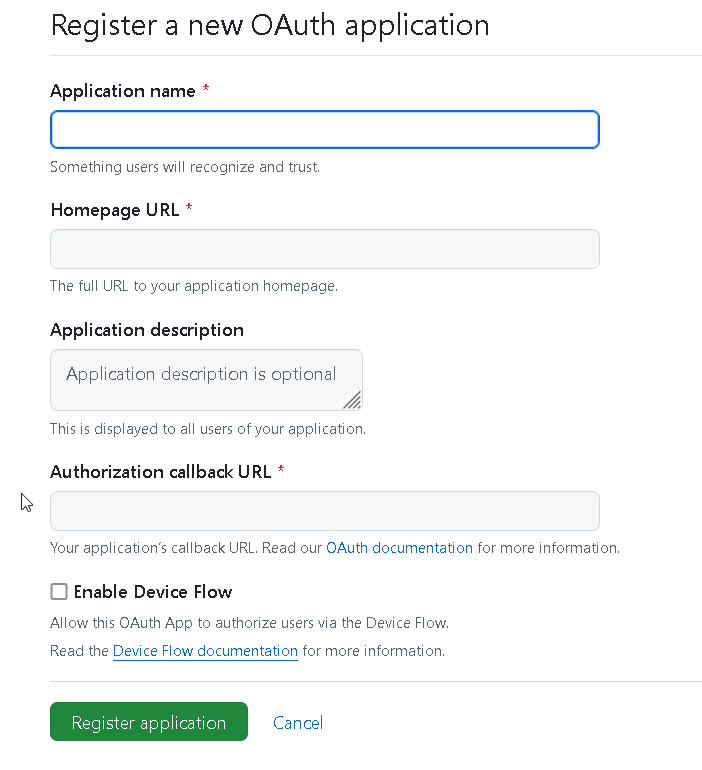
Task: Open the OAuth documentation link
Action: pyautogui.click(x=399, y=548)
